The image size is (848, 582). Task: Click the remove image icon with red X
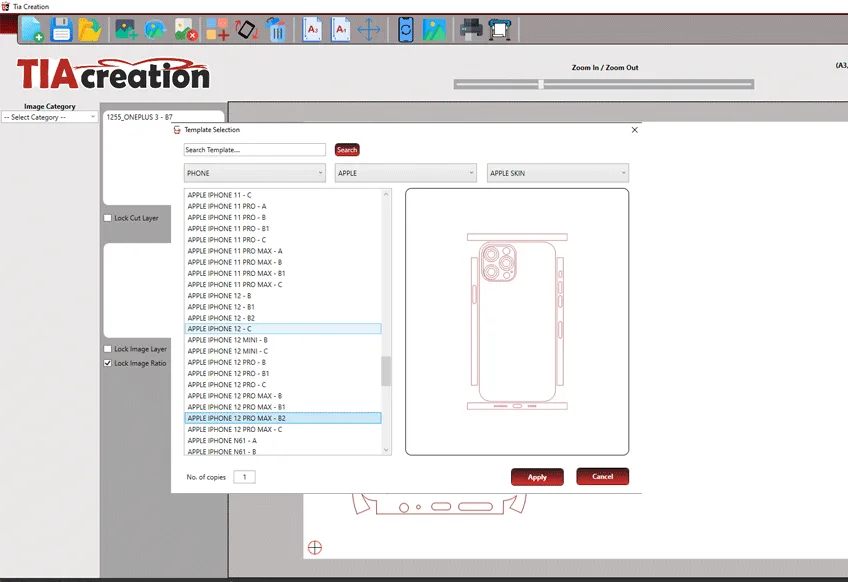click(186, 29)
